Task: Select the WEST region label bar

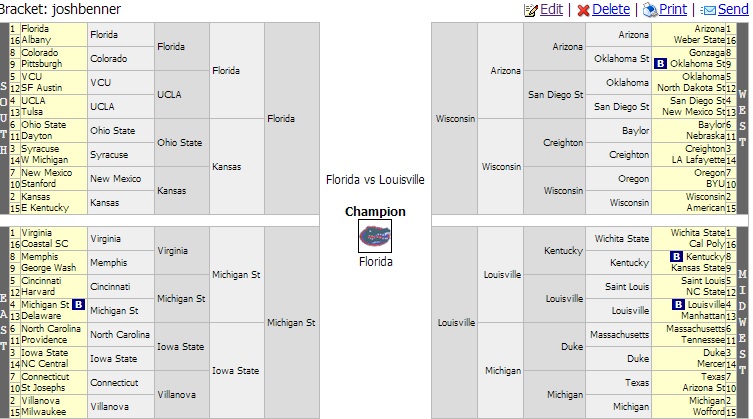Action: pyautogui.click(x=742, y=116)
